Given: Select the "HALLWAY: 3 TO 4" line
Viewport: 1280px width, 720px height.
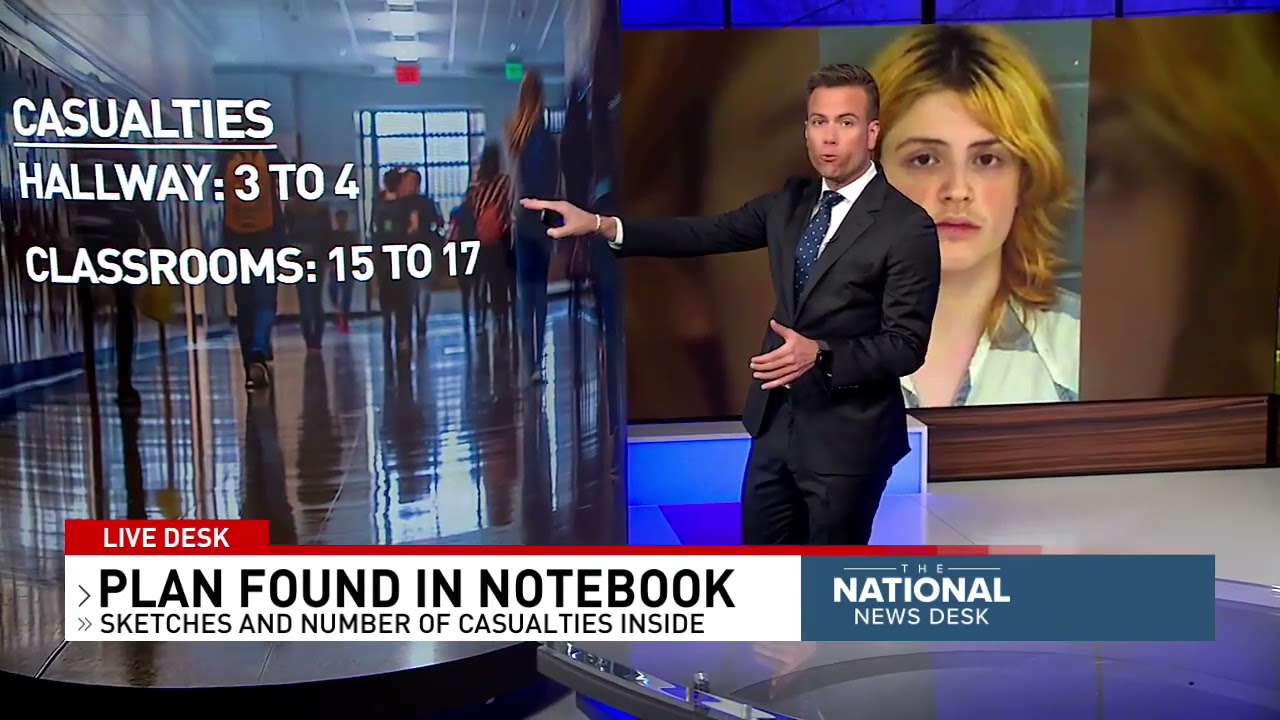Looking at the screenshot, I should point(188,183).
